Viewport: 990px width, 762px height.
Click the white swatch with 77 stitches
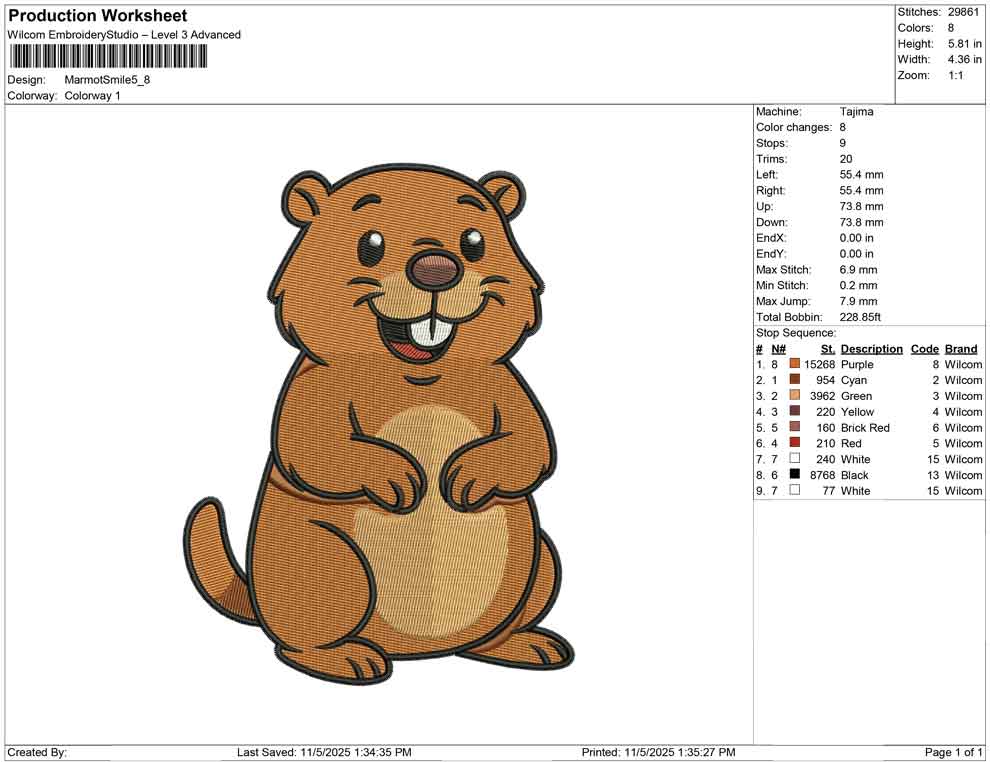[794, 490]
